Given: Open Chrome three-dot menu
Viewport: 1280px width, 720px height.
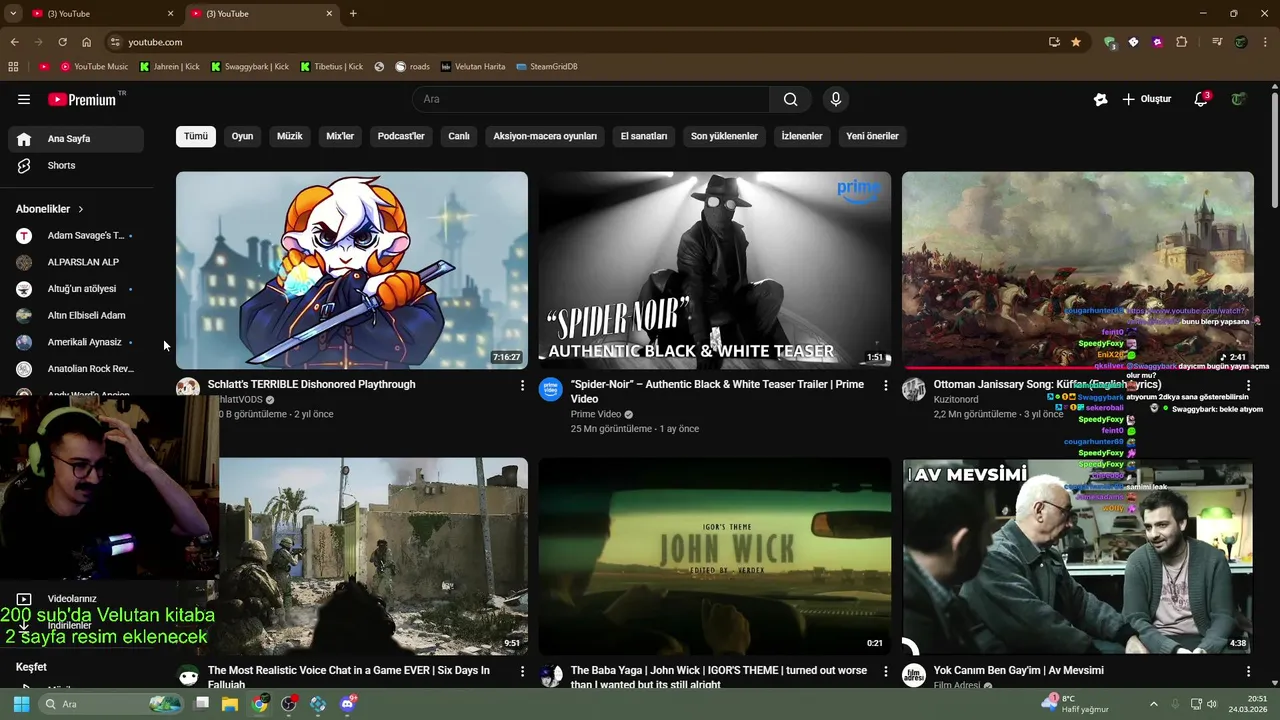Looking at the screenshot, I should [1264, 42].
